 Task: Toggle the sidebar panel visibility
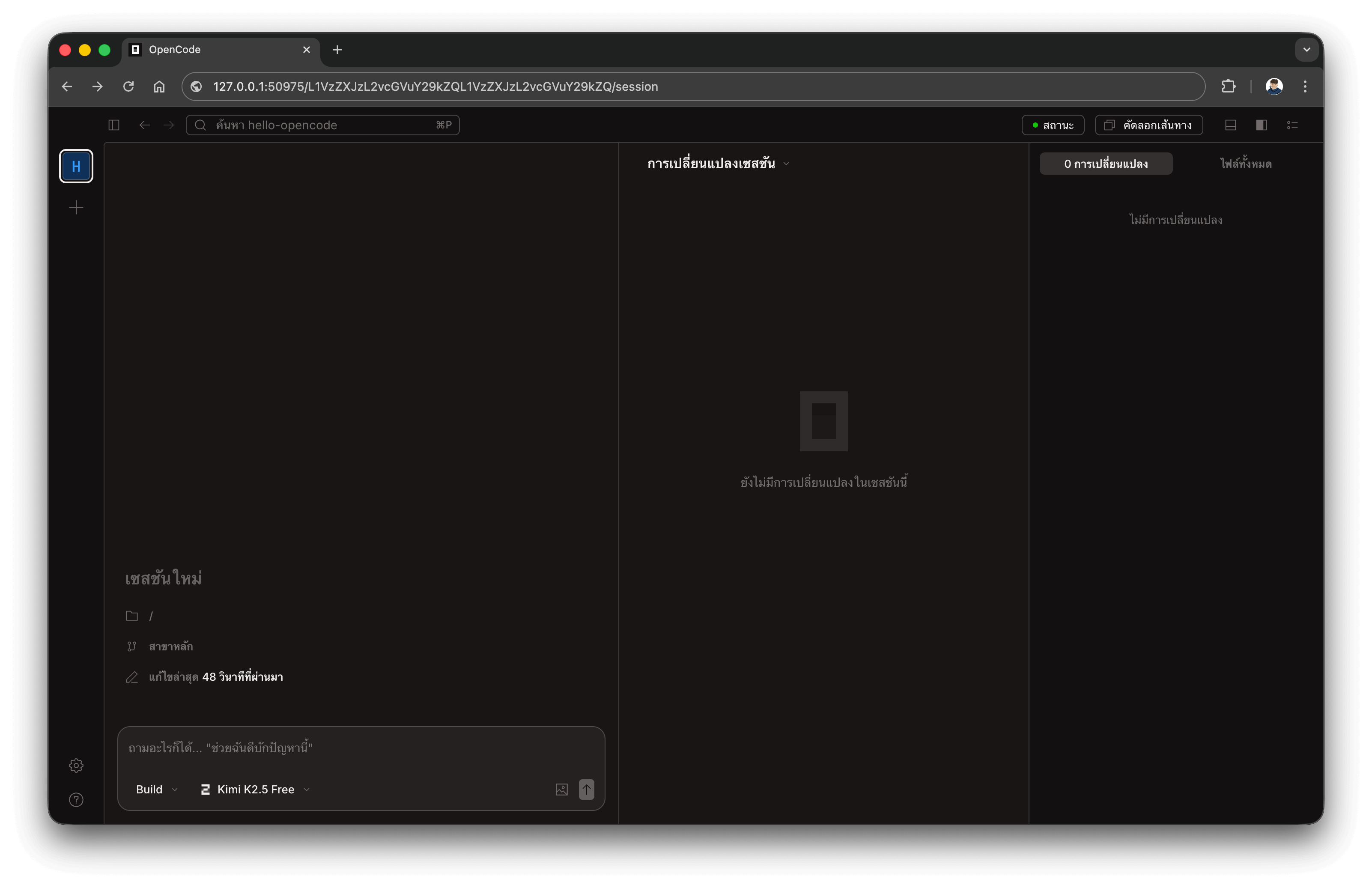113,125
